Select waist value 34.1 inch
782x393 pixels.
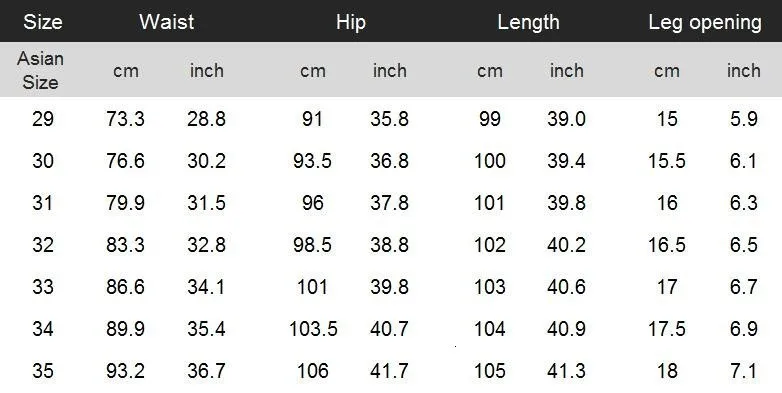pyautogui.click(x=206, y=287)
